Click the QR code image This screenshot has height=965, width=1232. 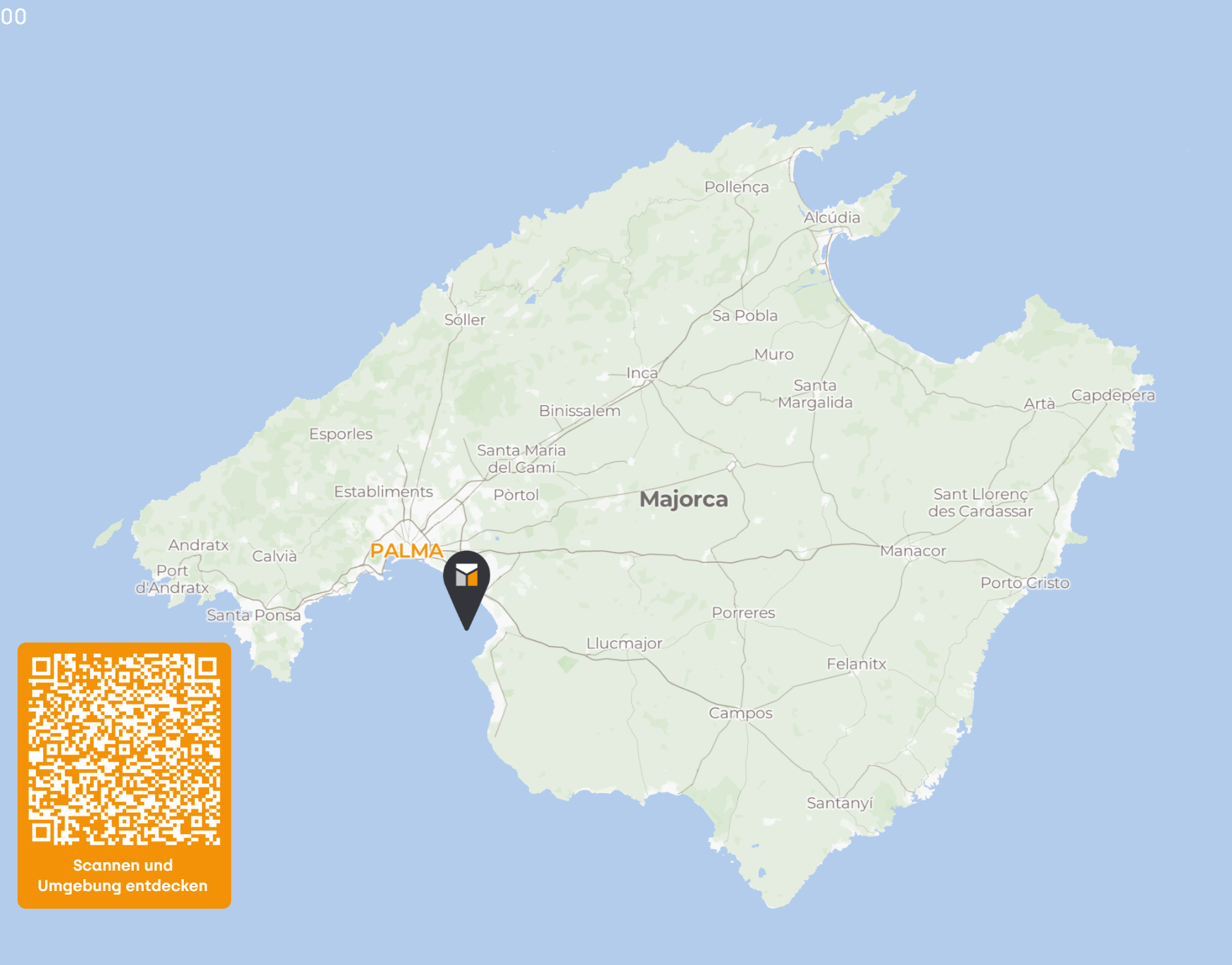(124, 749)
